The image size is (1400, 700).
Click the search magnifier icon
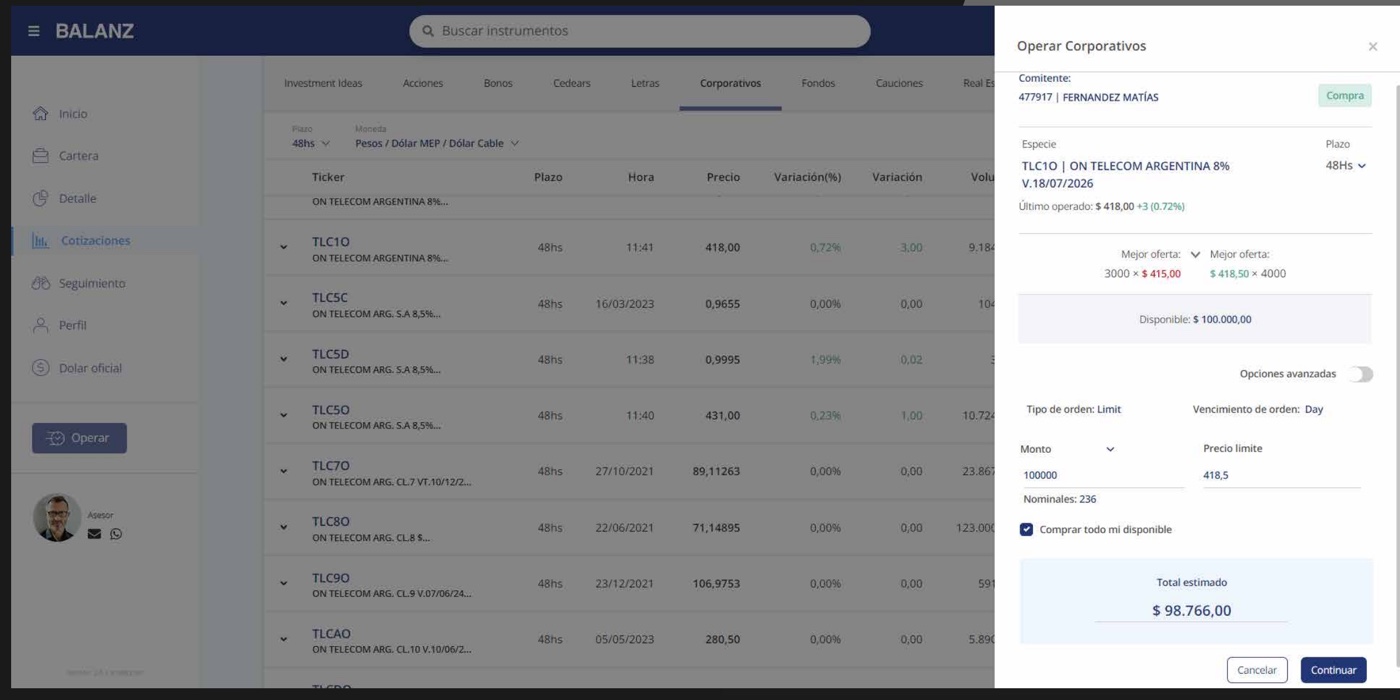tap(428, 31)
